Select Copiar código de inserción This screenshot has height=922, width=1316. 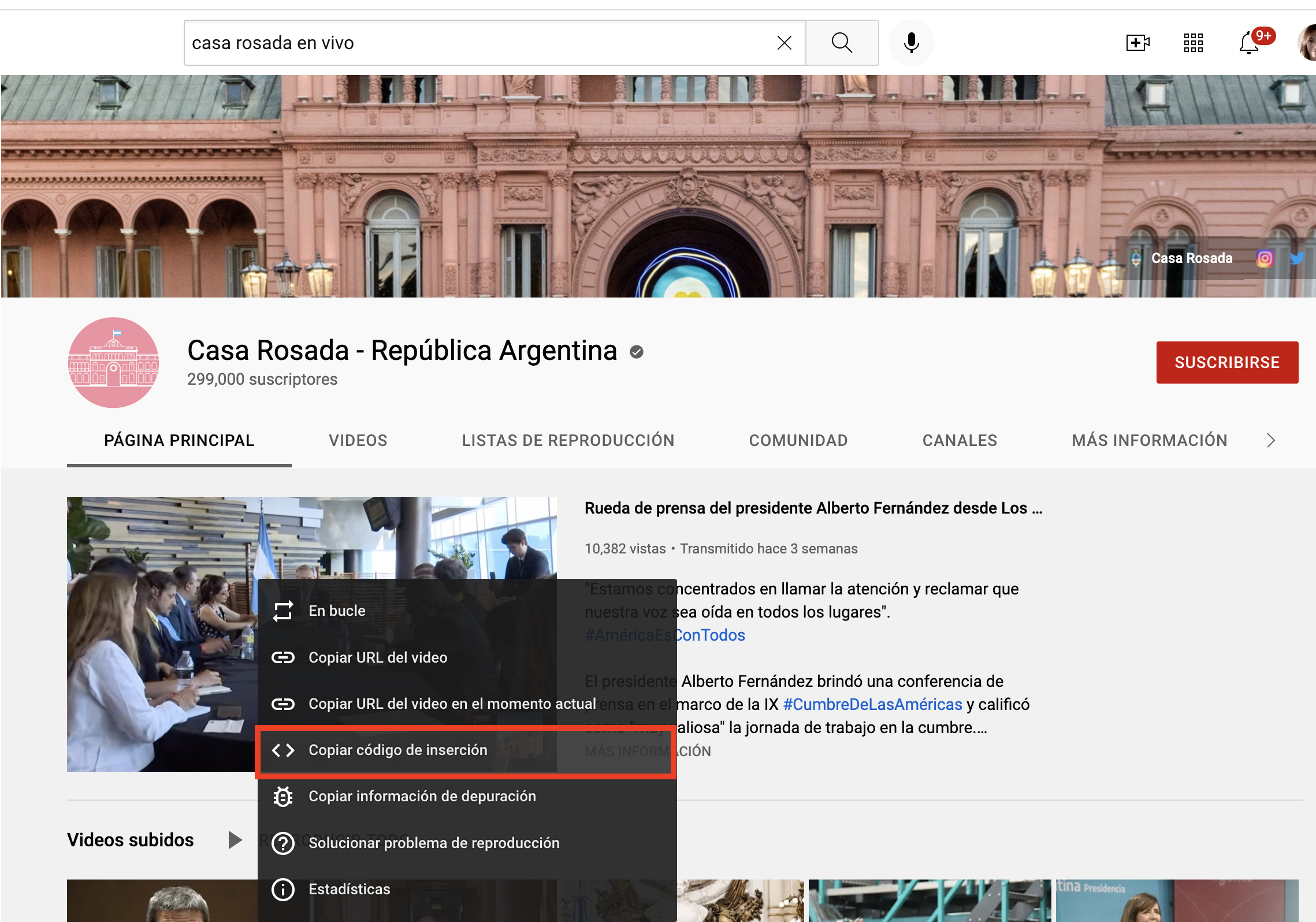click(398, 750)
